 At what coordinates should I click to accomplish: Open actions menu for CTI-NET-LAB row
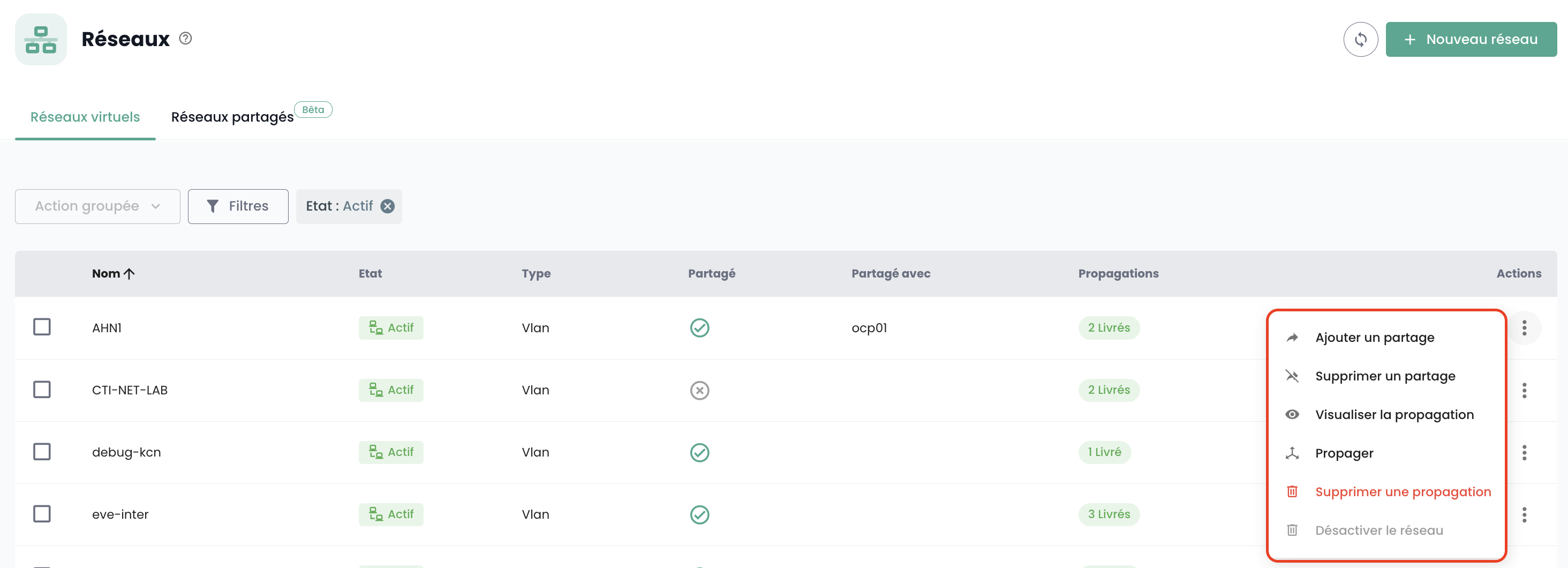[x=1524, y=390]
